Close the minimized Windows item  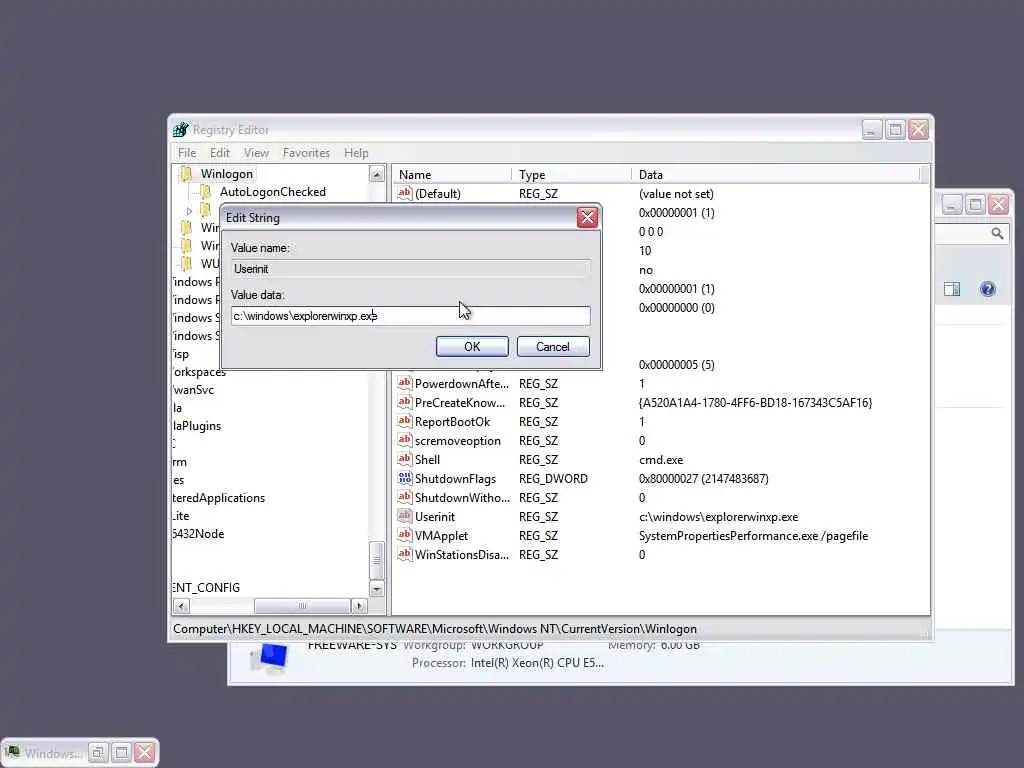(144, 753)
